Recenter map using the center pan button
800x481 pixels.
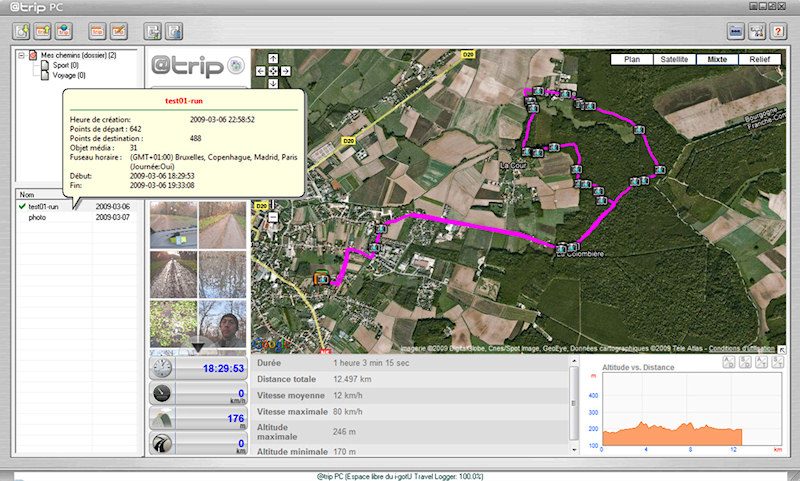click(x=273, y=71)
